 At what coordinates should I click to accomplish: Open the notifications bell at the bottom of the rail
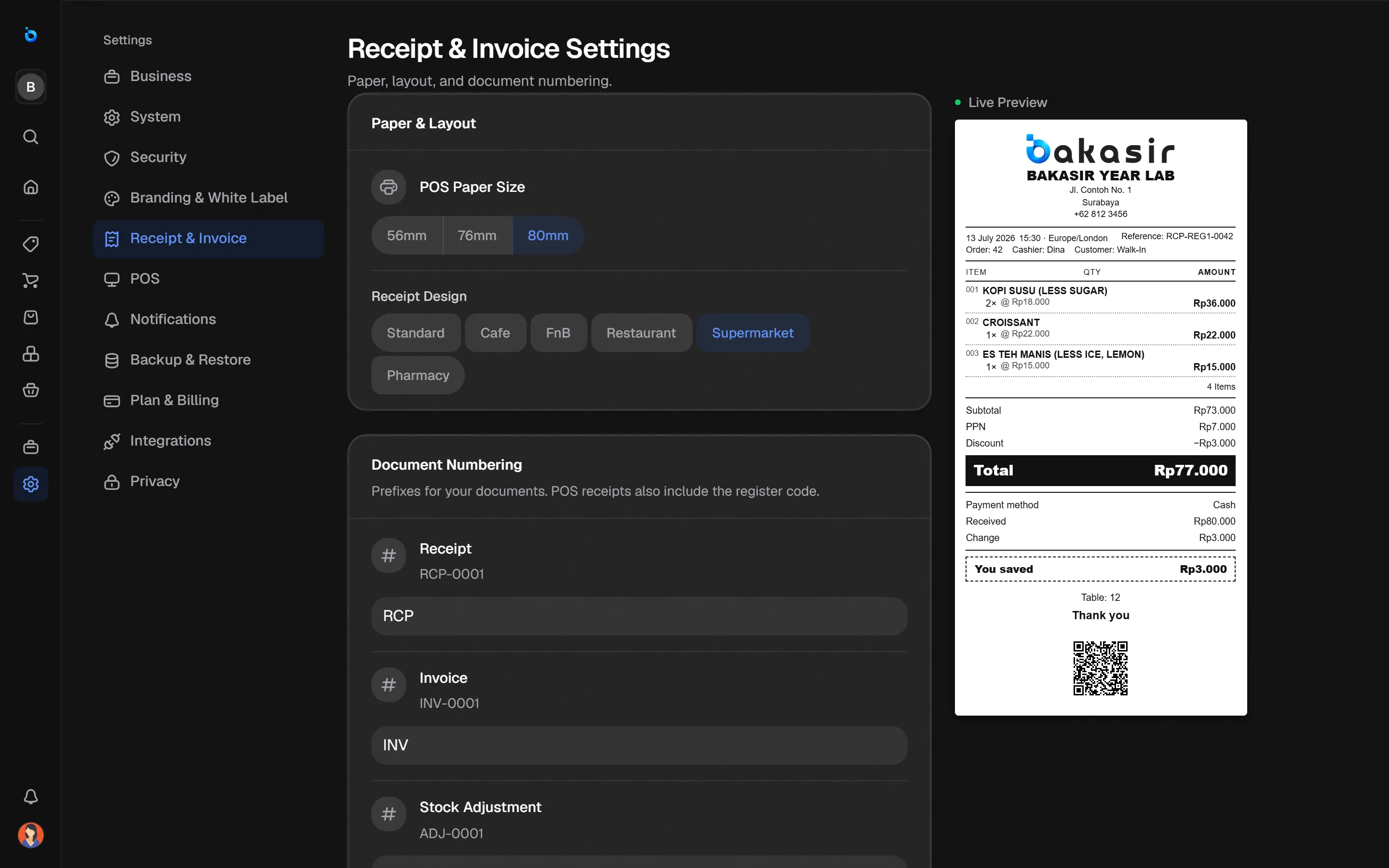30,796
